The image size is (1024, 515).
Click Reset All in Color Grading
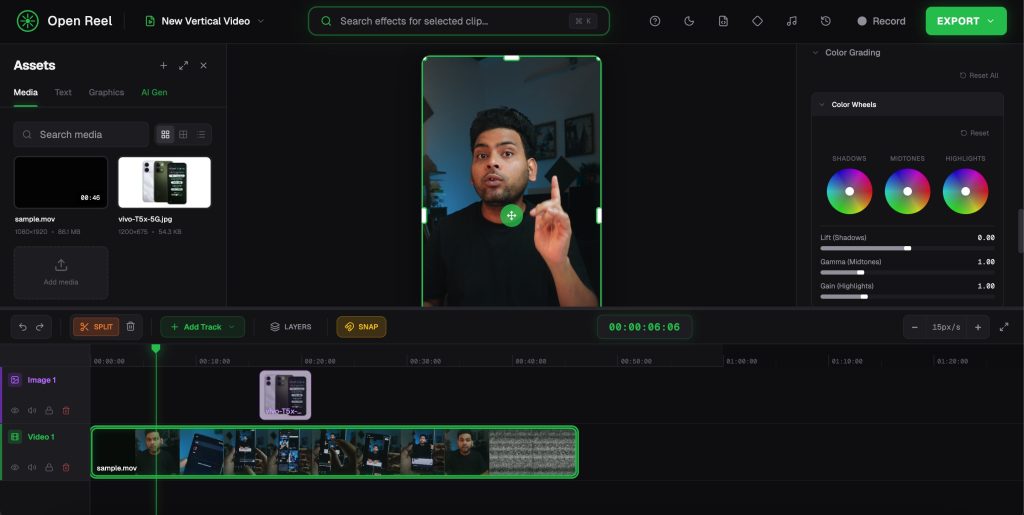click(979, 76)
